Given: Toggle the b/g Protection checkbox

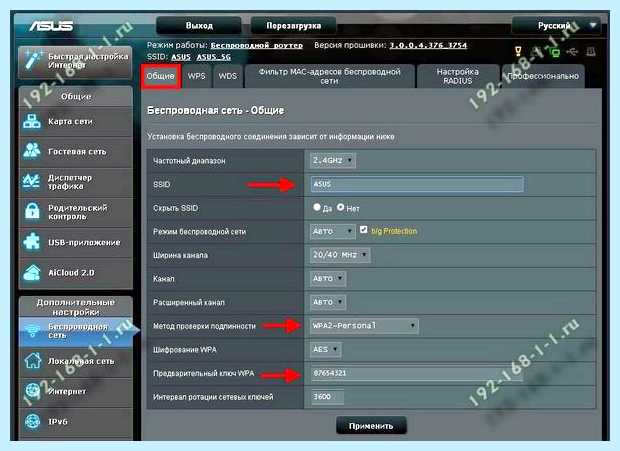Looking at the screenshot, I should tap(363, 229).
